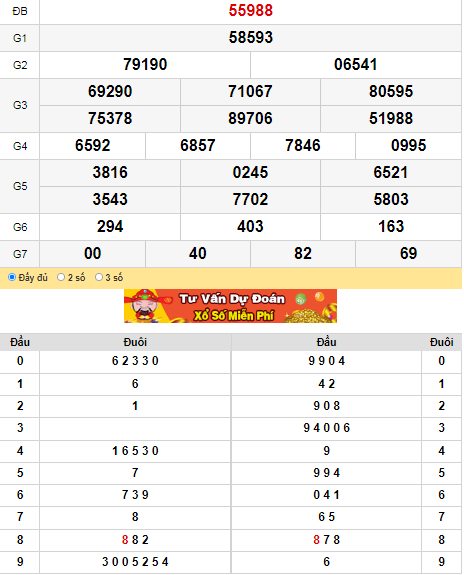The image size is (464, 575).
Task: Click the G1 prize number 58593
Action: click(251, 37)
